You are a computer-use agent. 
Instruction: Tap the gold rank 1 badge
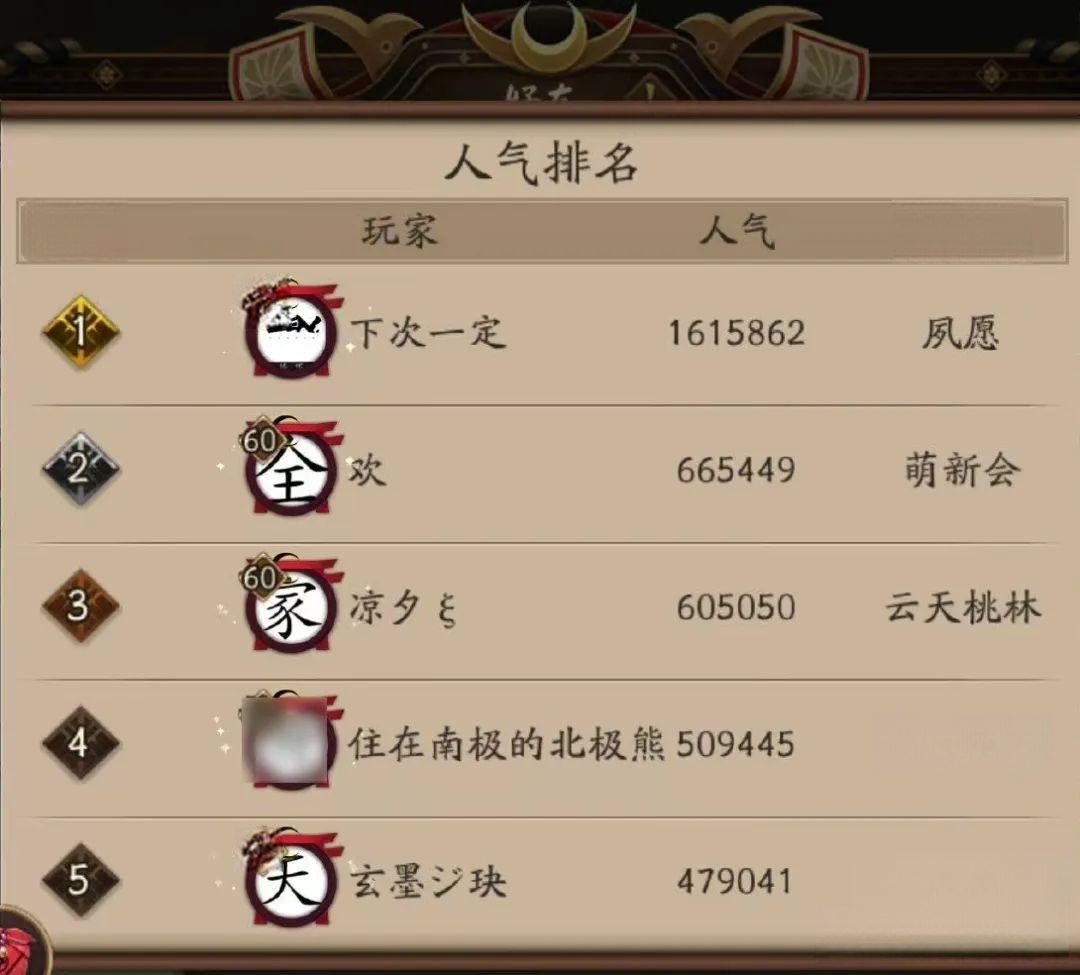(x=81, y=331)
